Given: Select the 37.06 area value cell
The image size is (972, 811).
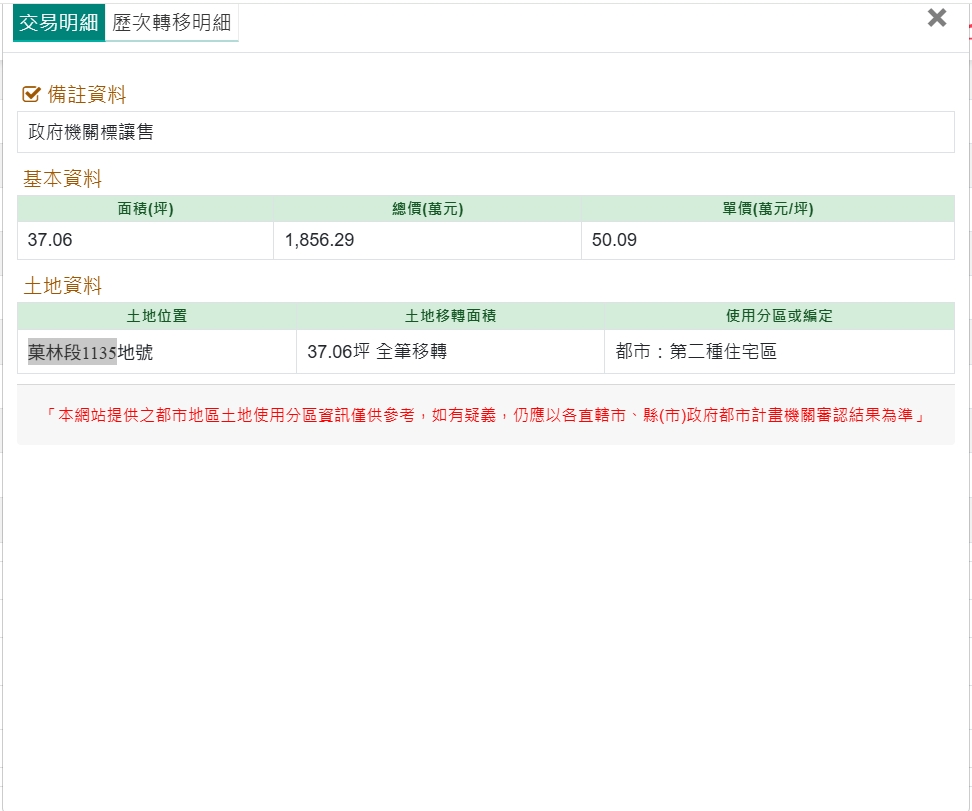Looking at the screenshot, I should [x=145, y=240].
